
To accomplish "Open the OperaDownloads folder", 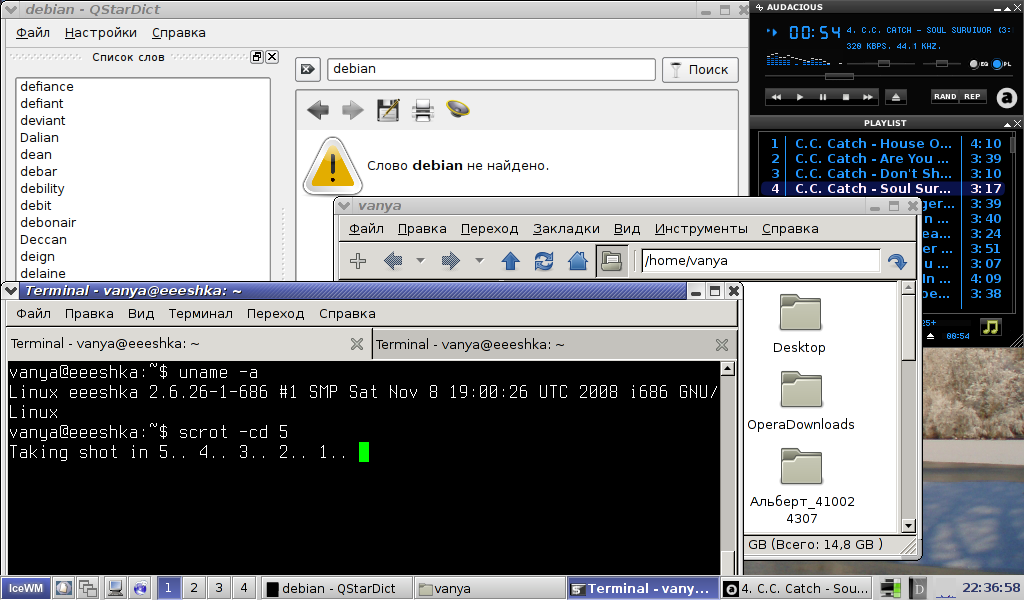I will [x=800, y=400].
